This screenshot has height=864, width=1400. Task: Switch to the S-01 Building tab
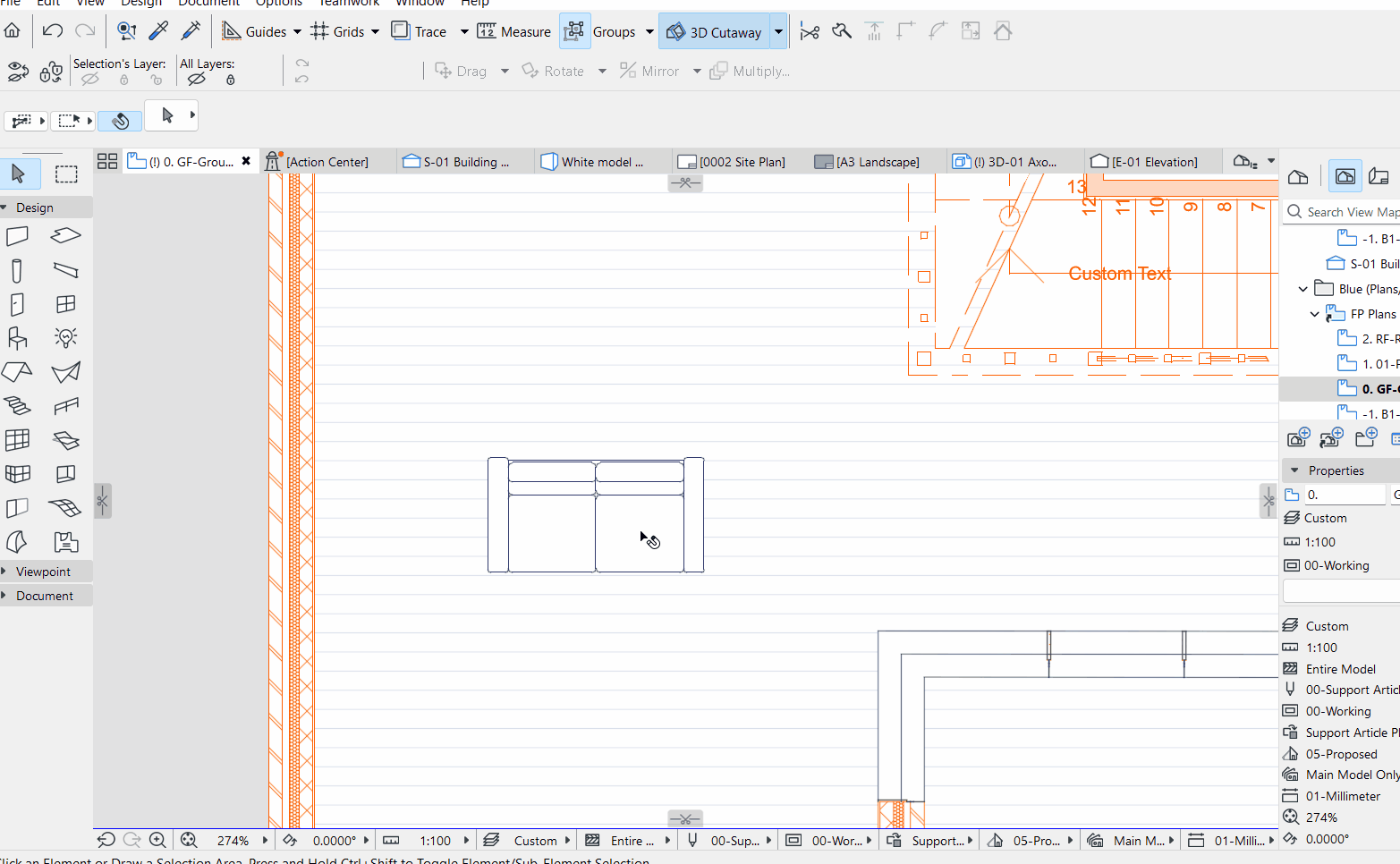pyautogui.click(x=466, y=162)
